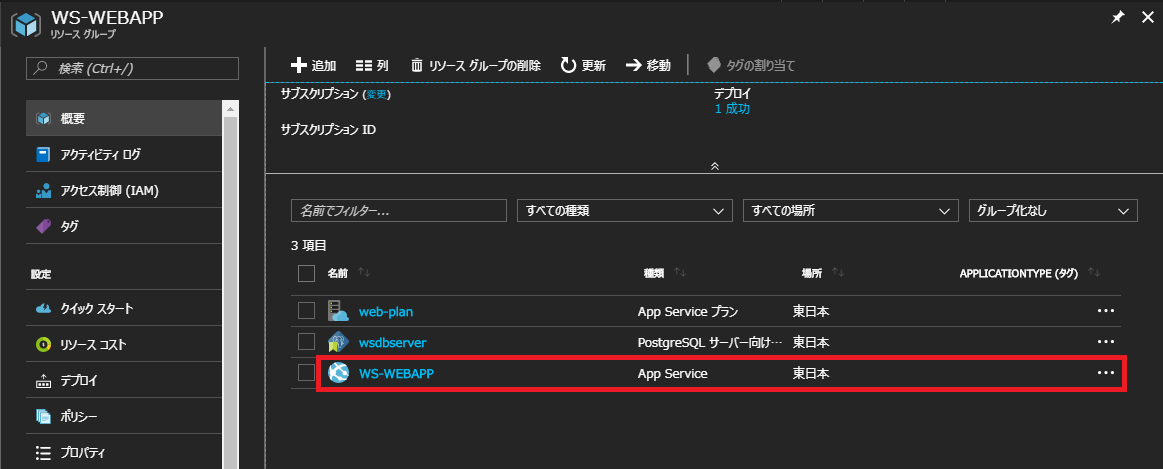This screenshot has height=469, width=1163.
Task: Check the WS-WEBAPP row checkbox
Action: click(306, 373)
